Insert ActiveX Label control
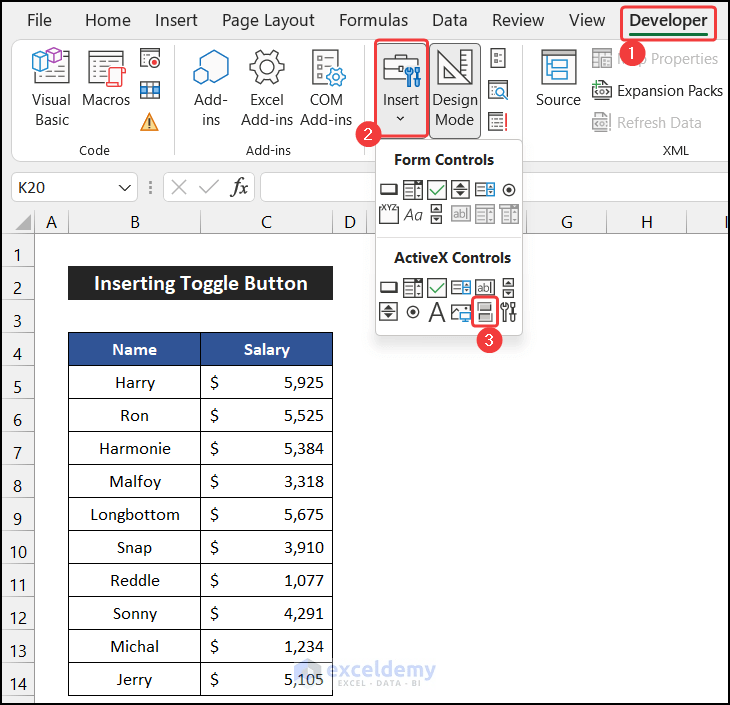 pos(437,312)
